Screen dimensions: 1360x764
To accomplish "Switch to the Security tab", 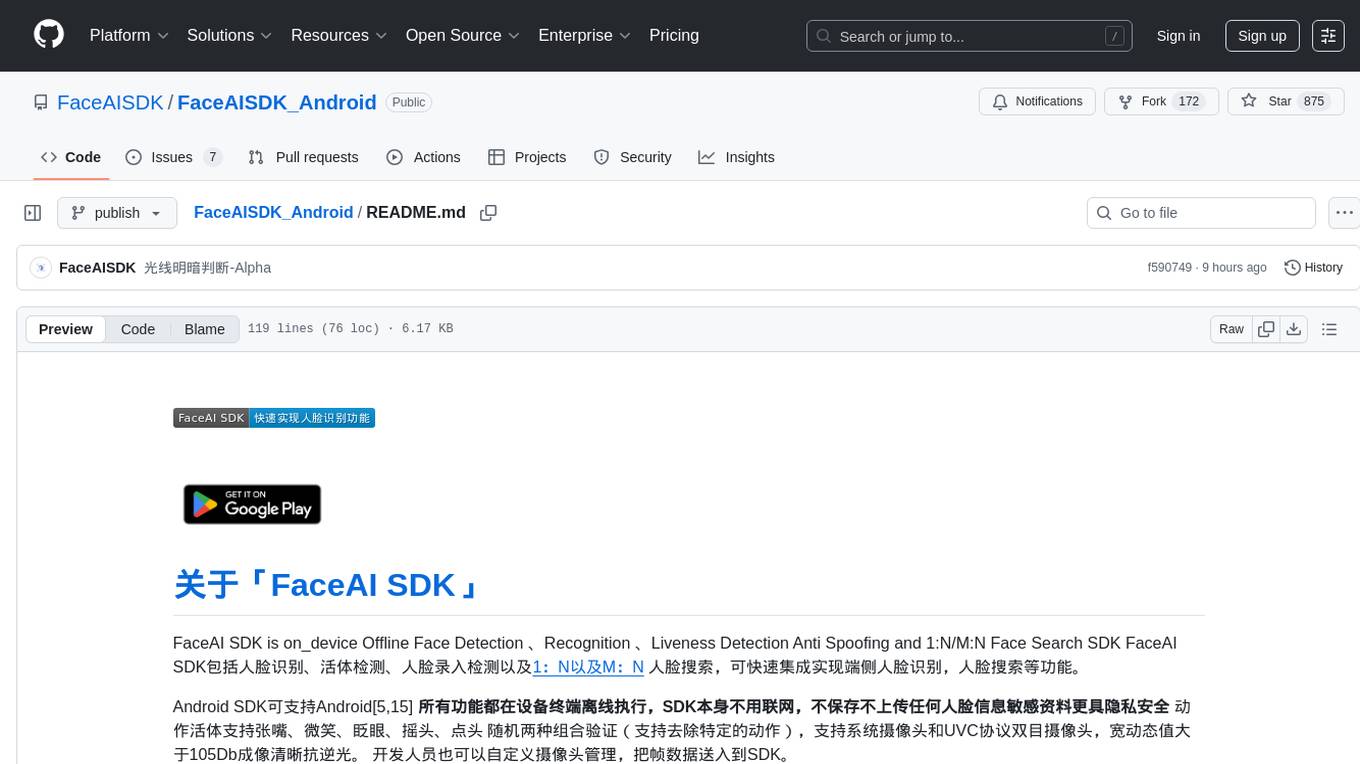I will (x=632, y=157).
